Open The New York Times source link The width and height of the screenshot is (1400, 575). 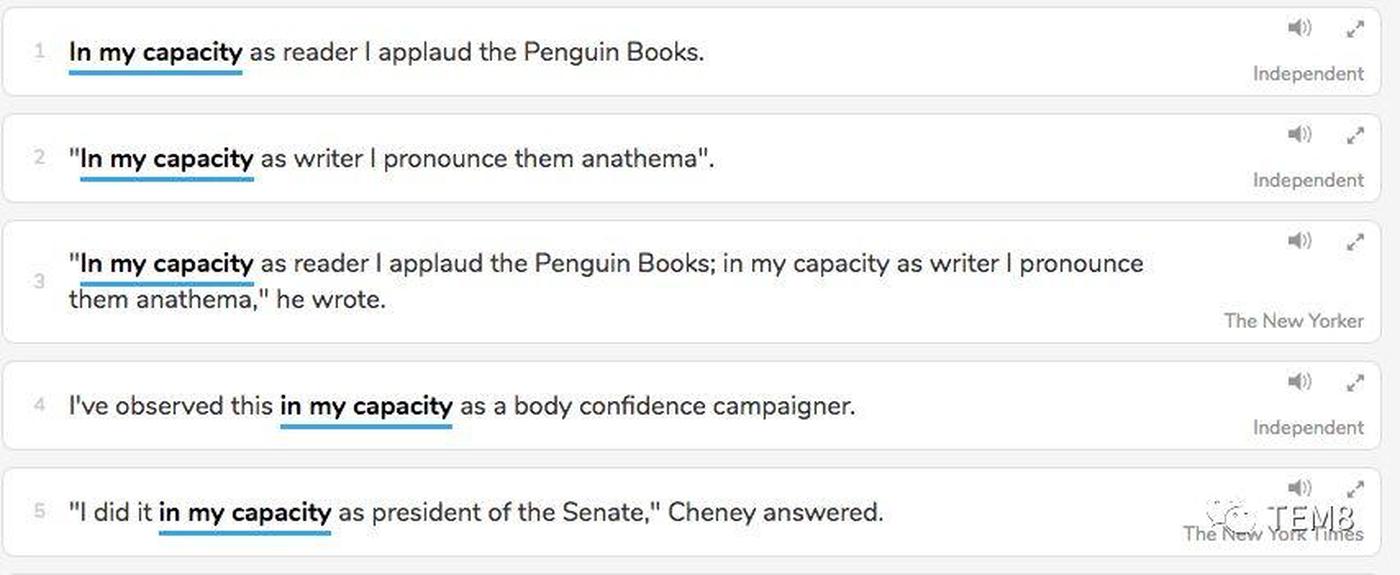1273,534
